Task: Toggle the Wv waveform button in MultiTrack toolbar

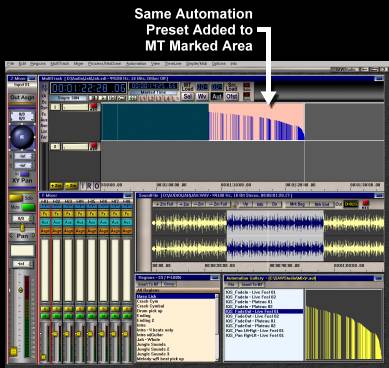Action: [x=202, y=96]
